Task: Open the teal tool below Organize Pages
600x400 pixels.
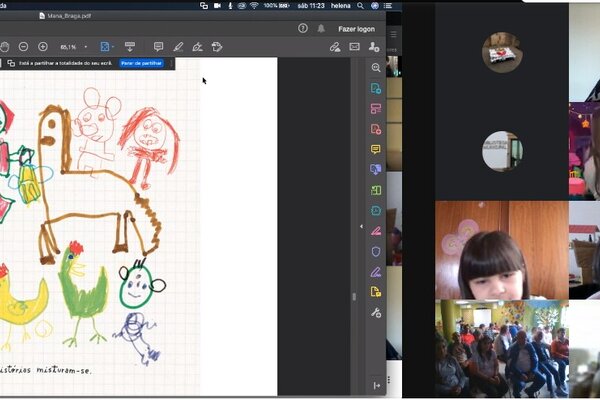Action: (x=376, y=211)
